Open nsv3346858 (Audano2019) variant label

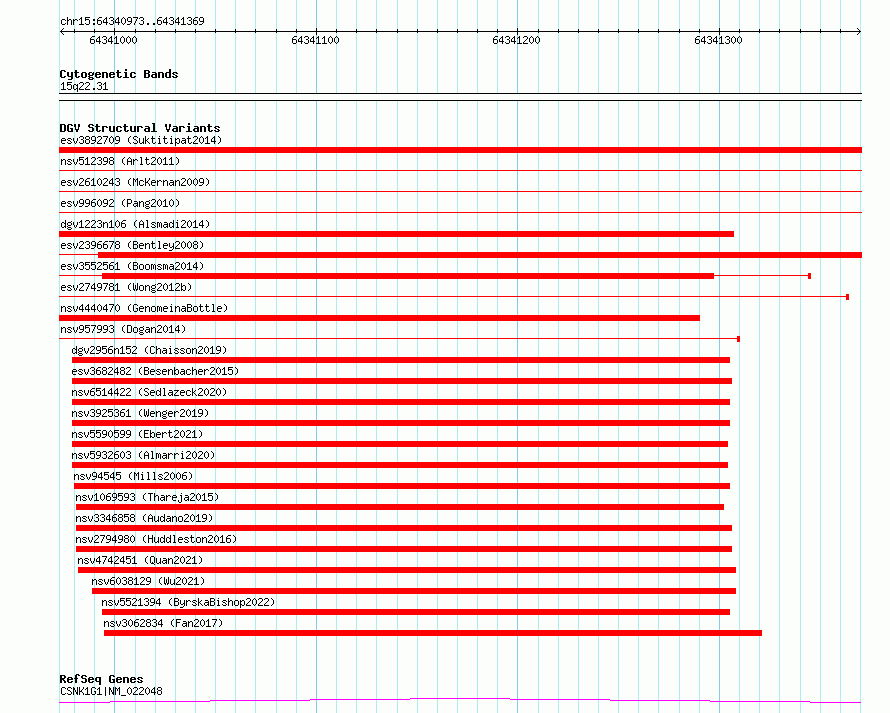[144, 518]
